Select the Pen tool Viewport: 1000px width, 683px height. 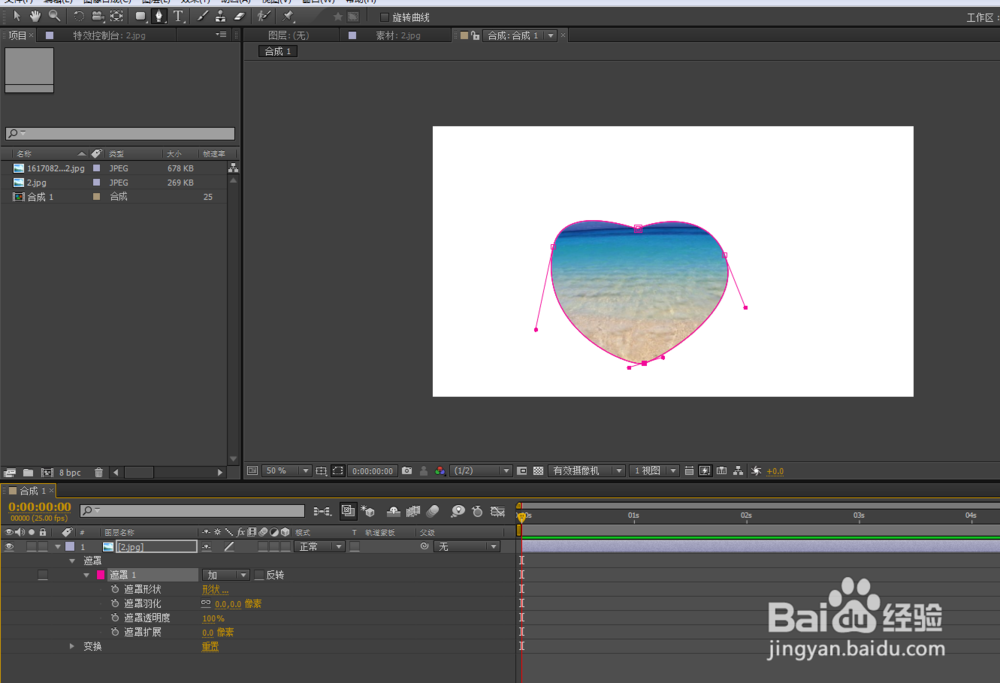point(159,16)
